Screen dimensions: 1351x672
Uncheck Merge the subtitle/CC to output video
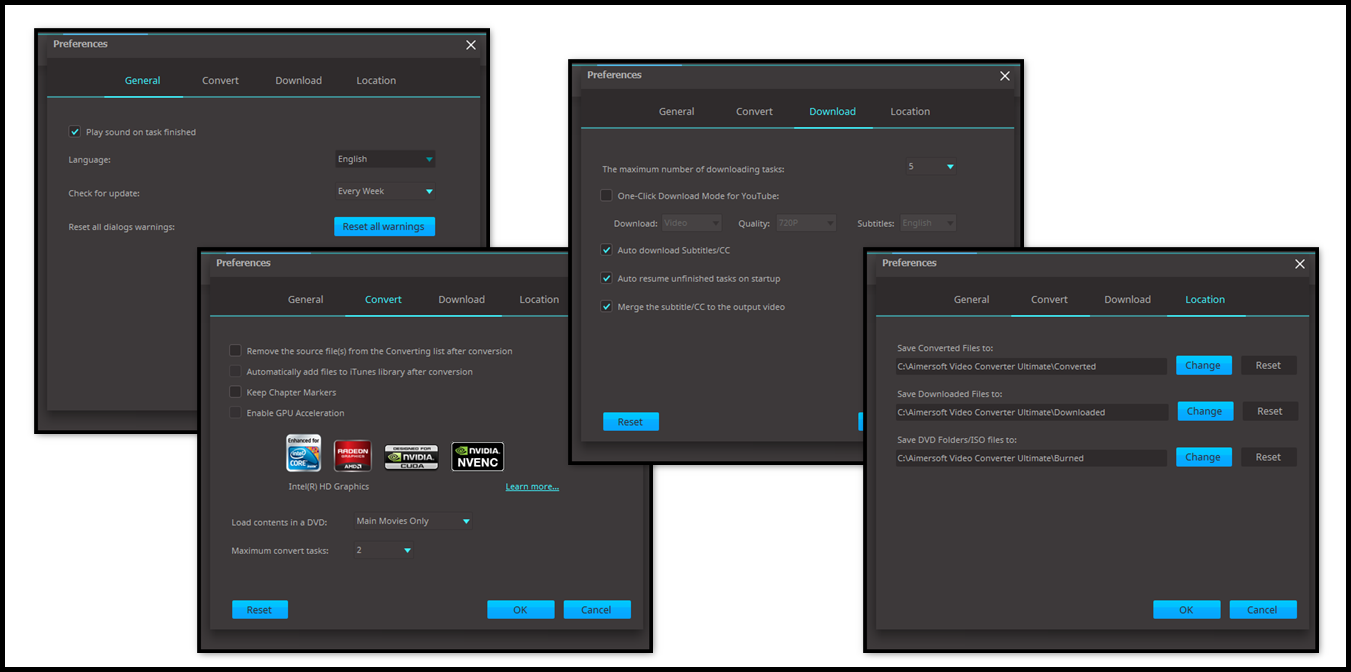(606, 307)
